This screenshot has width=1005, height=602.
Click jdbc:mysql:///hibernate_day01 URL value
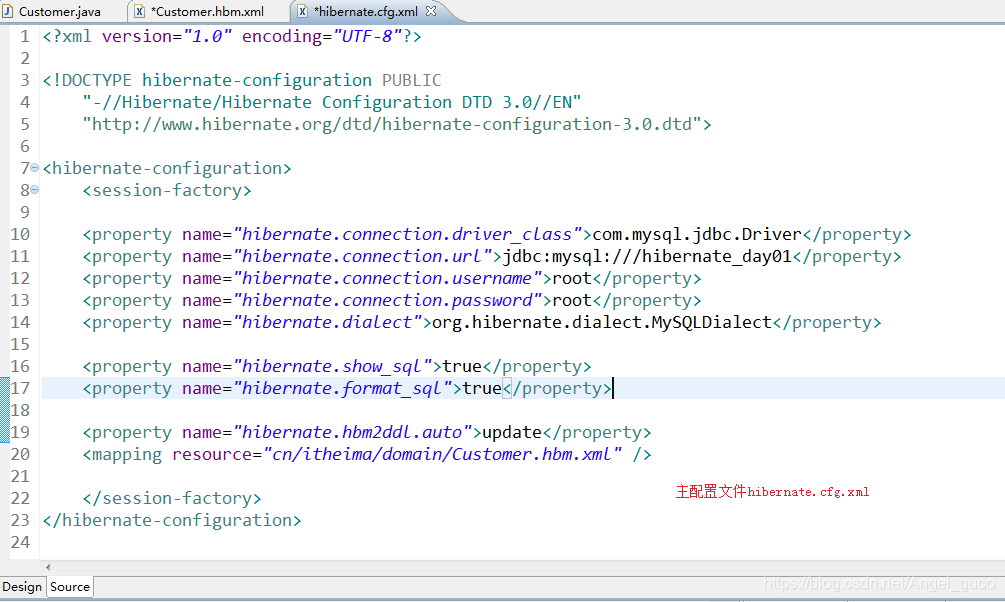point(647,256)
